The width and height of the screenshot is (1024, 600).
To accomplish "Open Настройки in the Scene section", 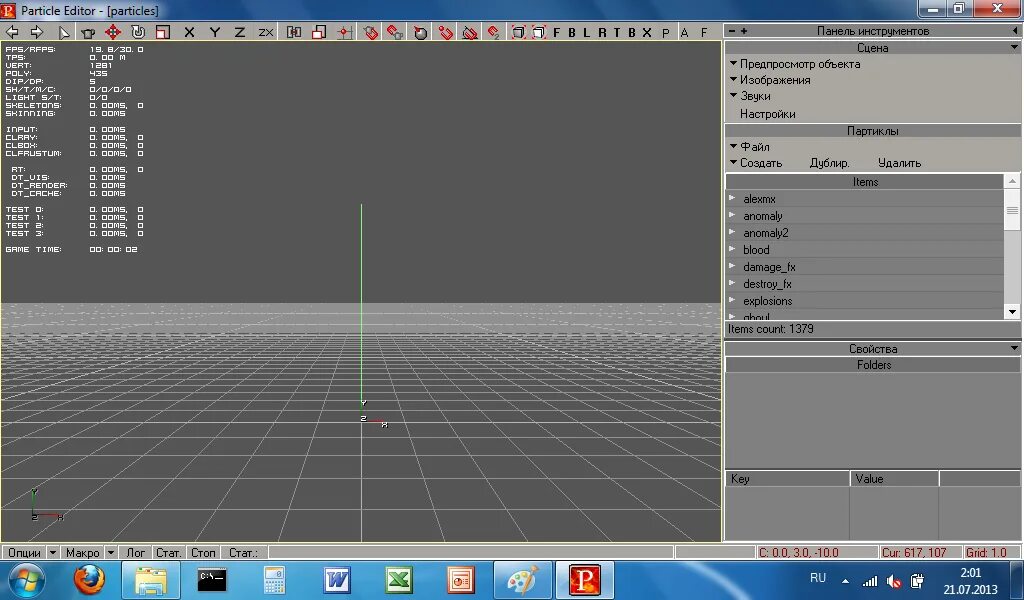I will coord(767,114).
